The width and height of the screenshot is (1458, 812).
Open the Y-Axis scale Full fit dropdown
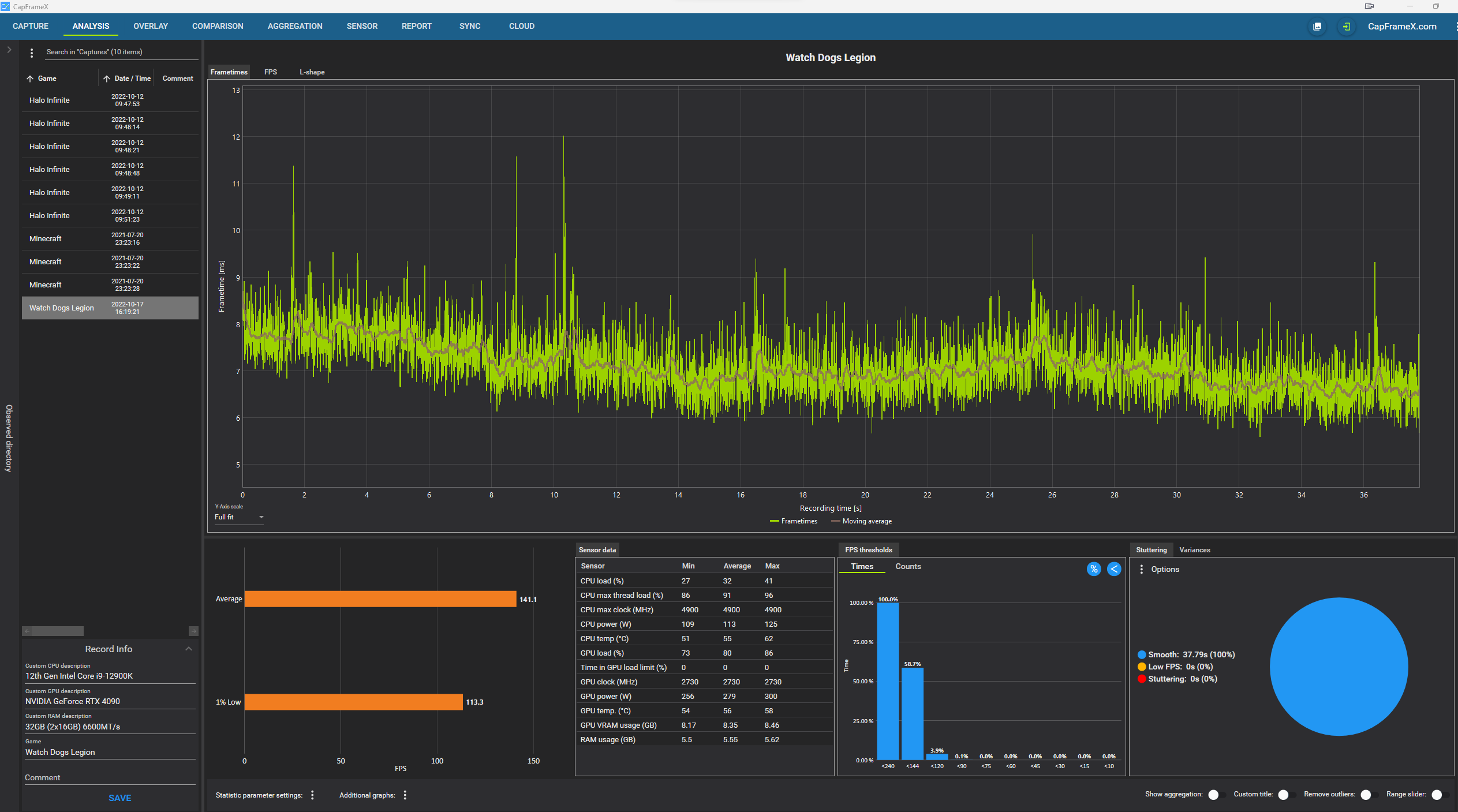coord(239,517)
